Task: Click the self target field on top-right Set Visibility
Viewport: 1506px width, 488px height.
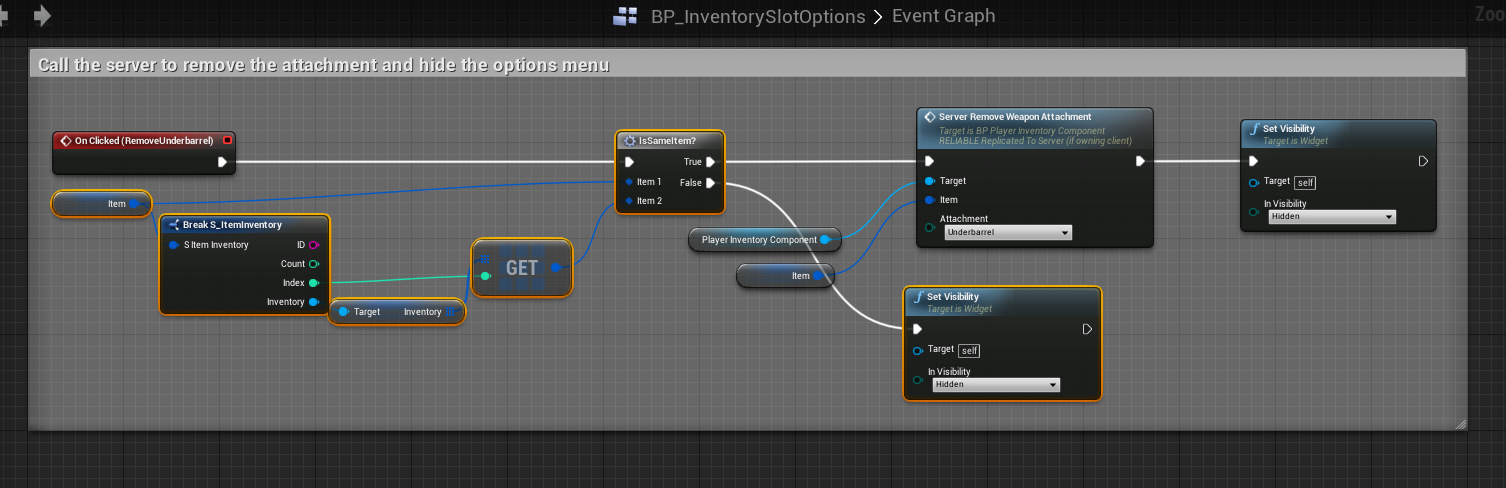Action: [1305, 182]
